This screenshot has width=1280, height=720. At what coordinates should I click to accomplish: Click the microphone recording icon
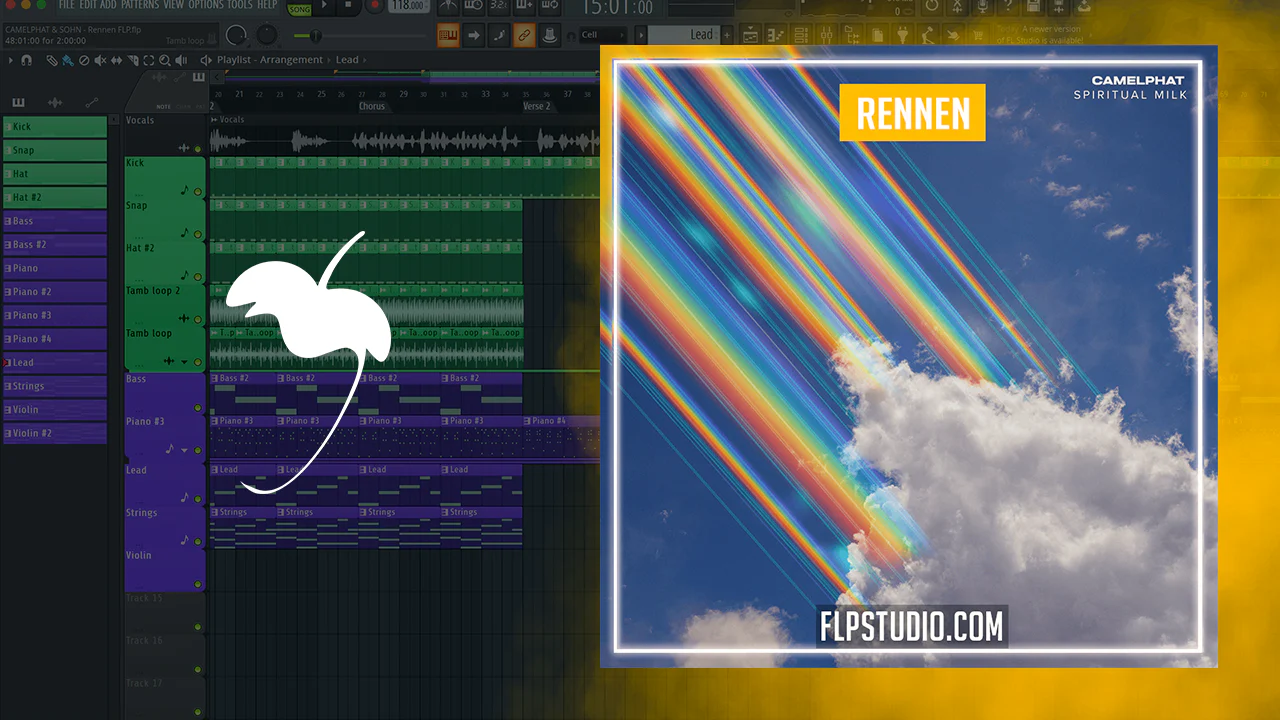pos(985,7)
